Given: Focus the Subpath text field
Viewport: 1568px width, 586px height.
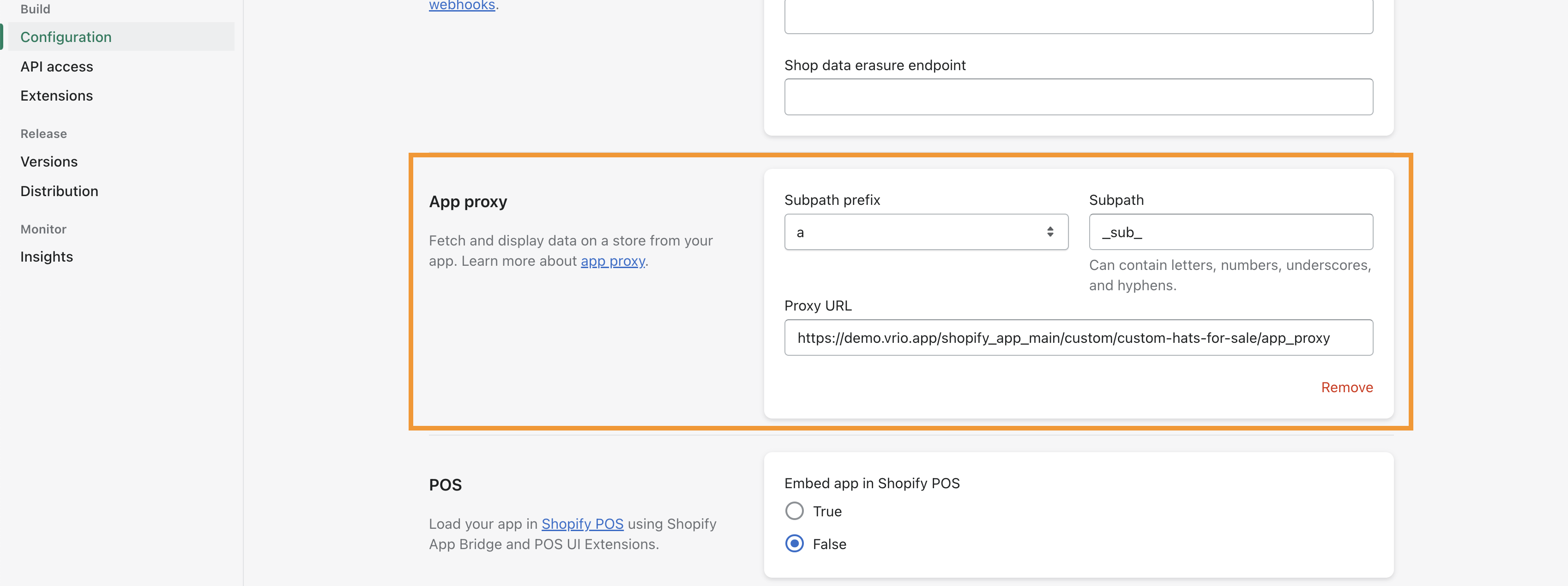Looking at the screenshot, I should point(1230,232).
